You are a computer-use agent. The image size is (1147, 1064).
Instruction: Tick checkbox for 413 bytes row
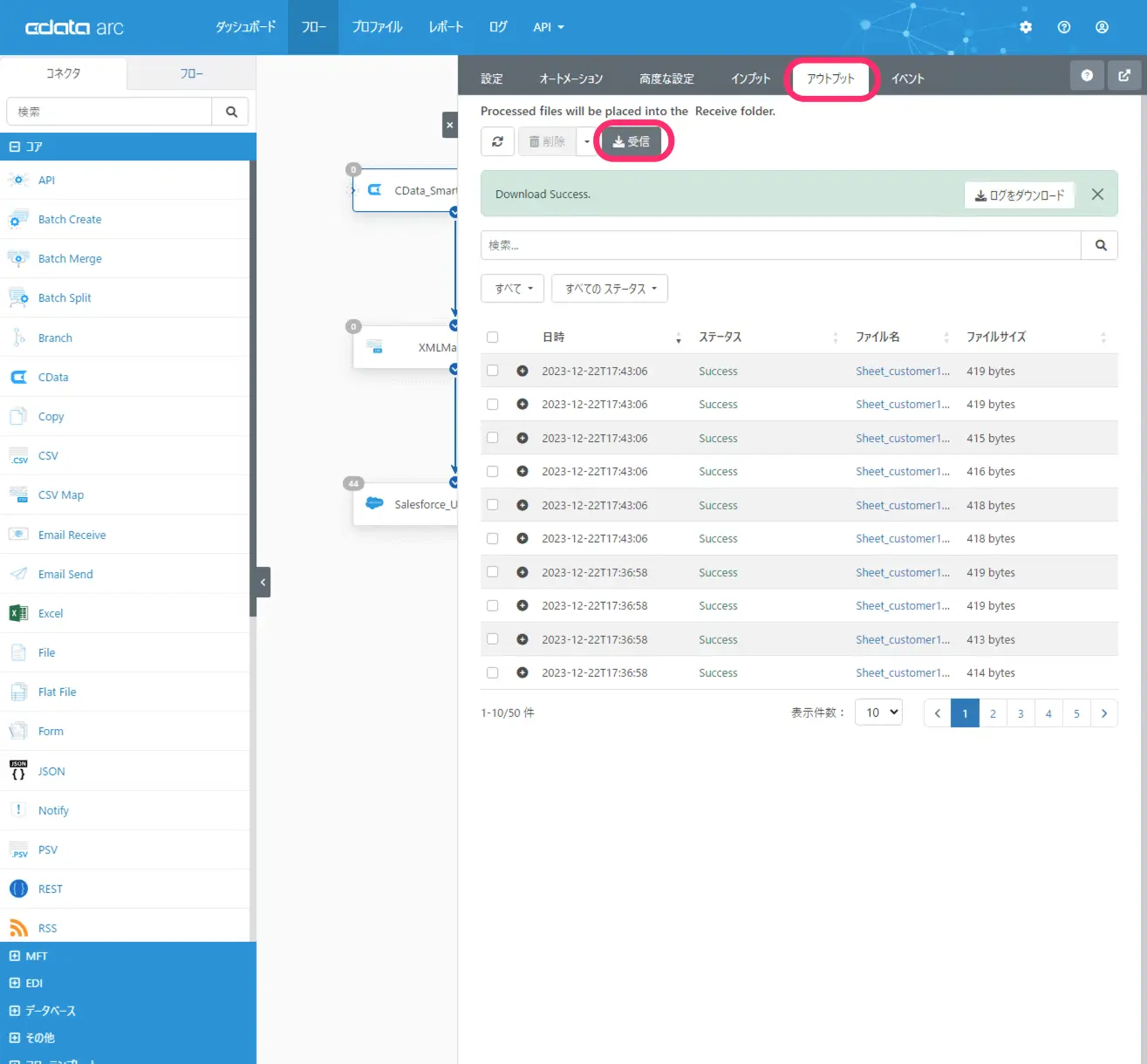tap(493, 639)
